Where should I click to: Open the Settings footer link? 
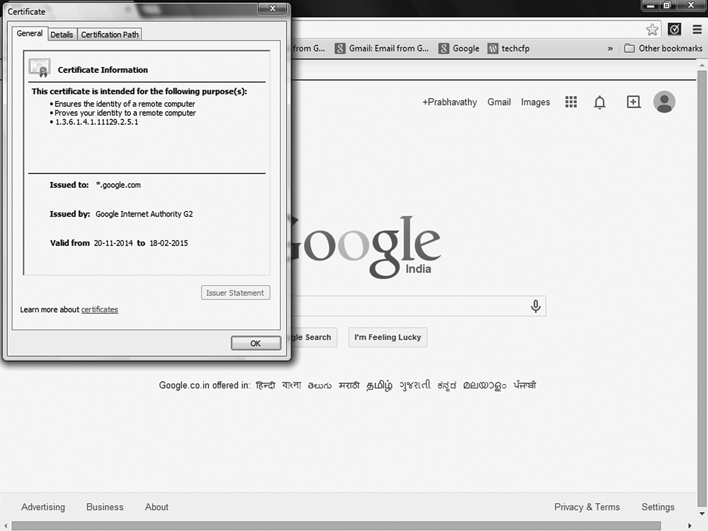coord(658,507)
